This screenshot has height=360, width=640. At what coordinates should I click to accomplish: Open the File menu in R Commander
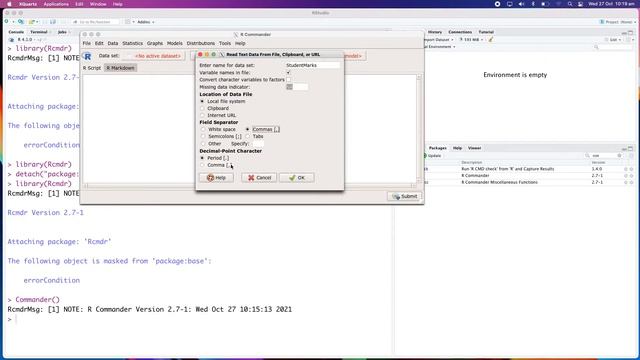click(x=87, y=43)
